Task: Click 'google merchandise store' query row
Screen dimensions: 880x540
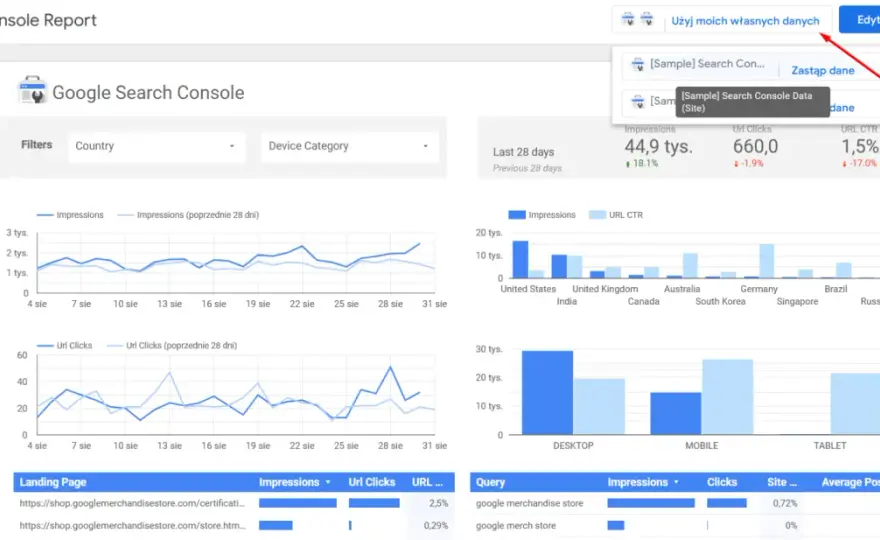Action: click(x=529, y=504)
